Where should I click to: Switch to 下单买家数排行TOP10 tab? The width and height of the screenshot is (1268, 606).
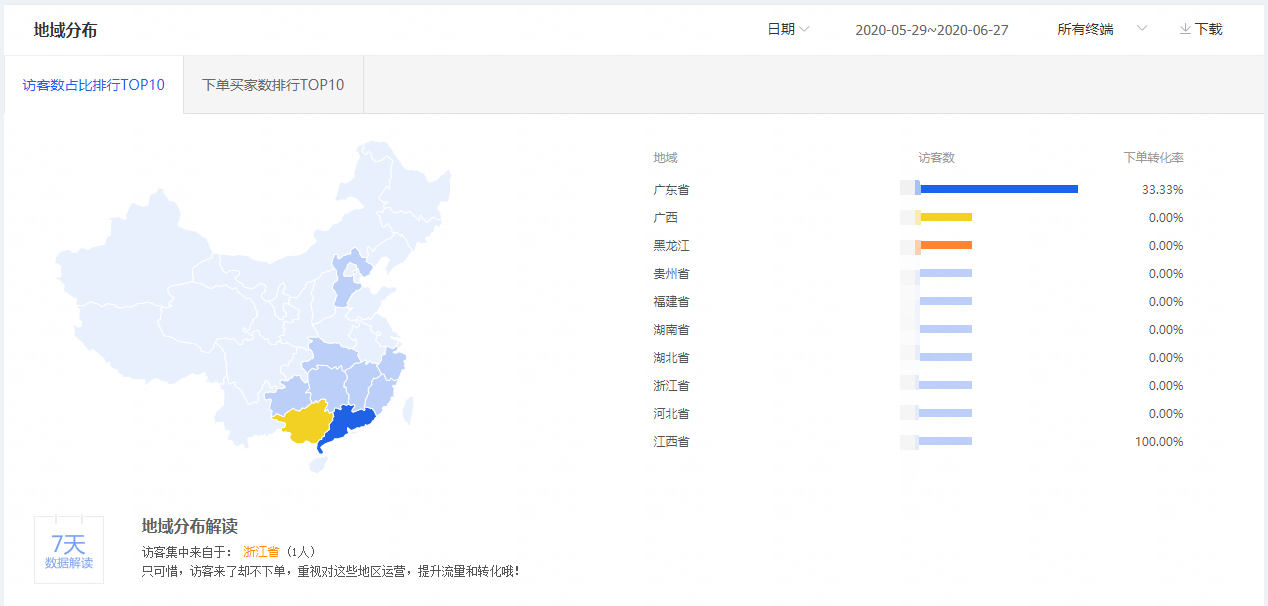pyautogui.click(x=273, y=85)
